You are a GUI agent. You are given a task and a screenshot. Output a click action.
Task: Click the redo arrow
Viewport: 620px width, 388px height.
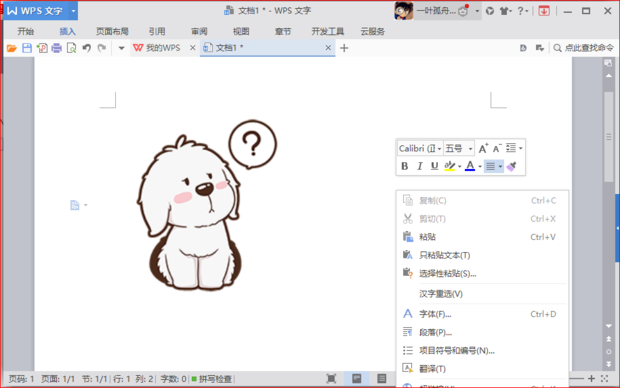[x=102, y=48]
